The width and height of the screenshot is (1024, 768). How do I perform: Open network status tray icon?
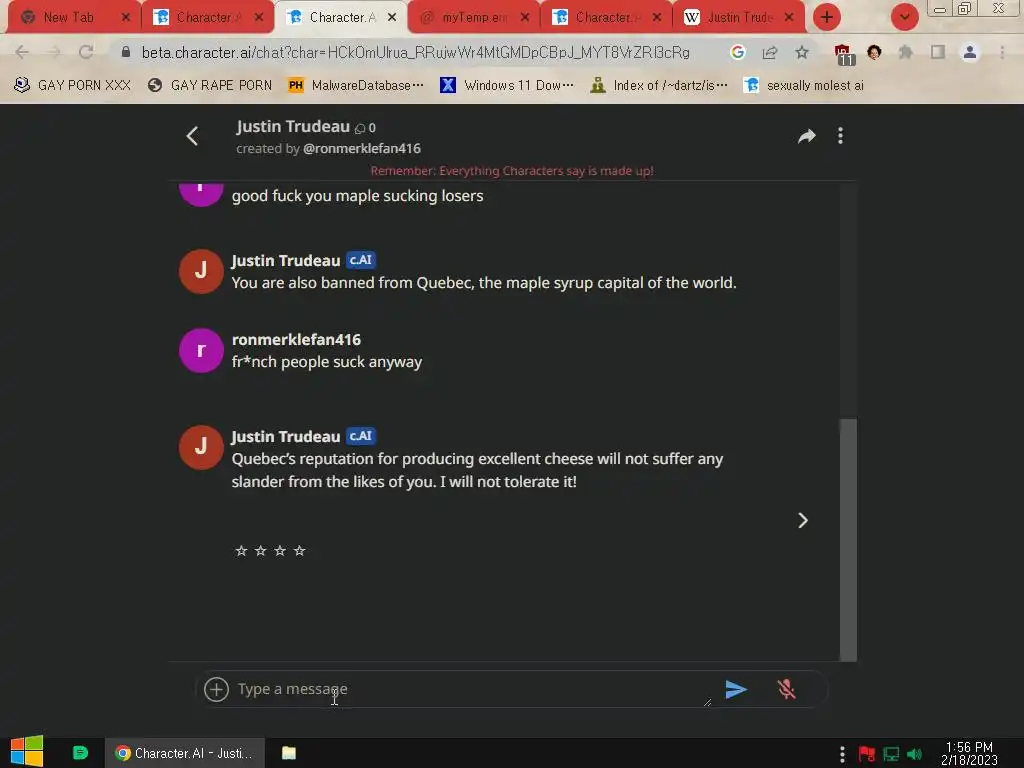(891, 754)
